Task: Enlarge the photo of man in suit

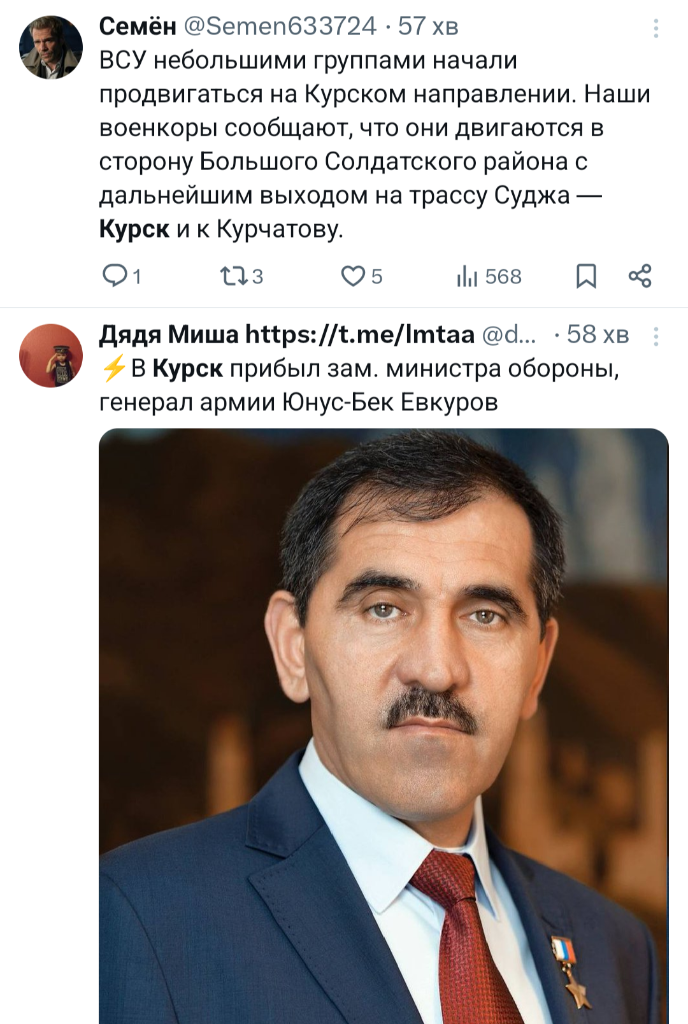Action: click(384, 726)
